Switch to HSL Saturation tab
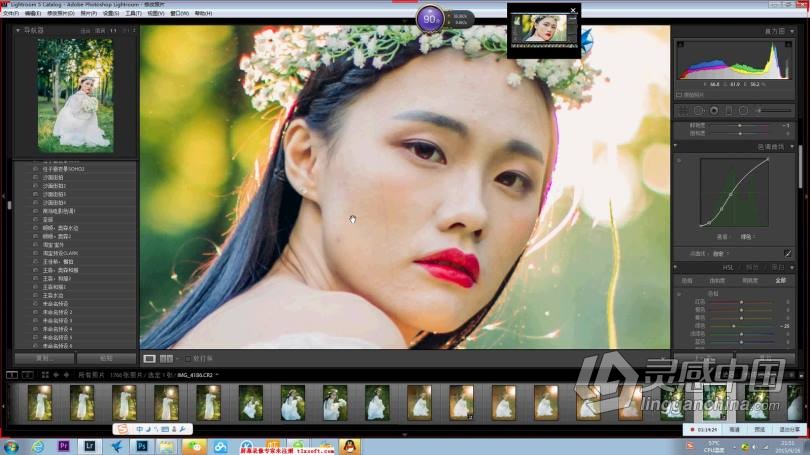This screenshot has height=455, width=810. [x=717, y=280]
